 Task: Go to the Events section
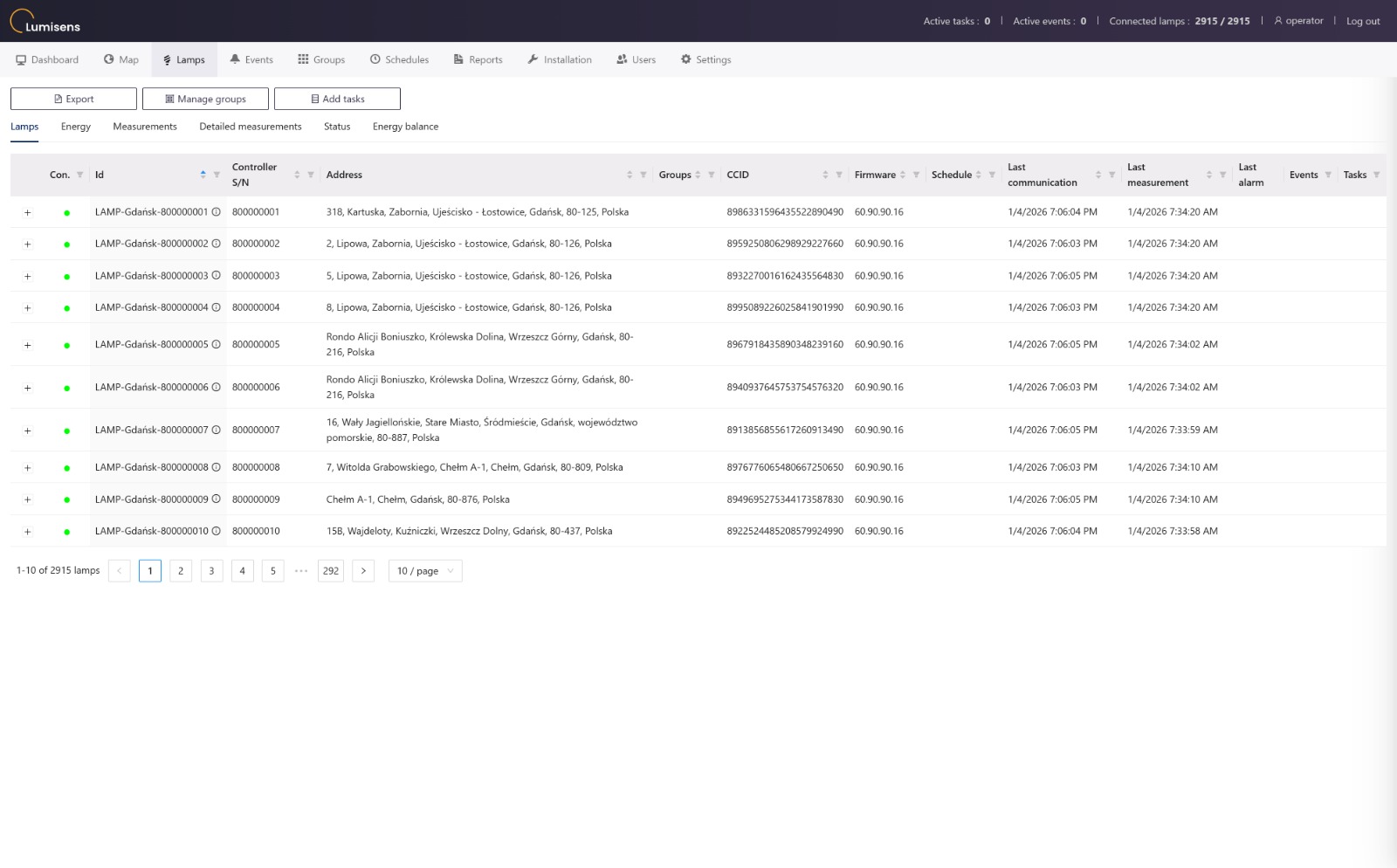coord(251,59)
